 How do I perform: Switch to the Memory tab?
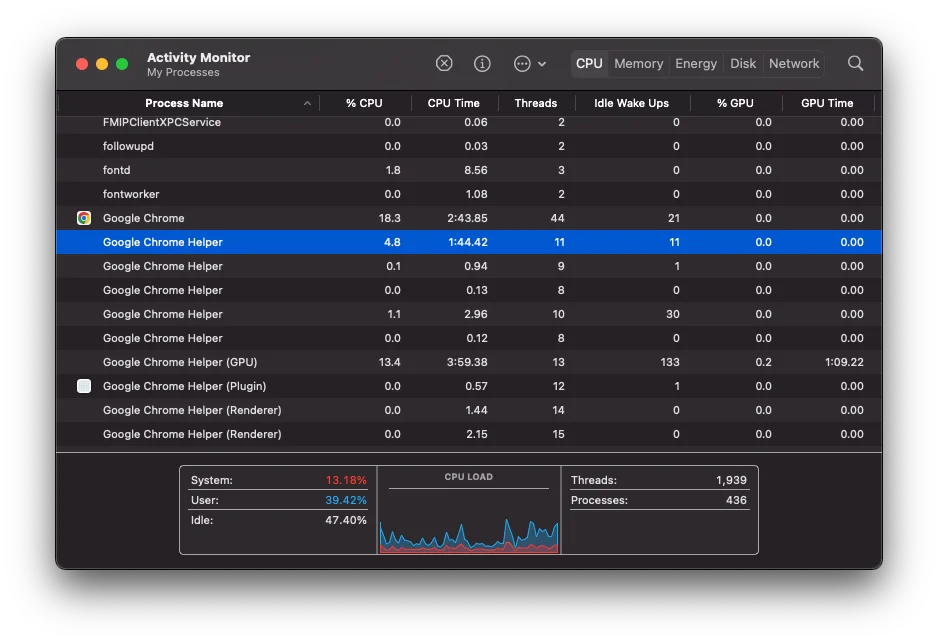tap(638, 63)
